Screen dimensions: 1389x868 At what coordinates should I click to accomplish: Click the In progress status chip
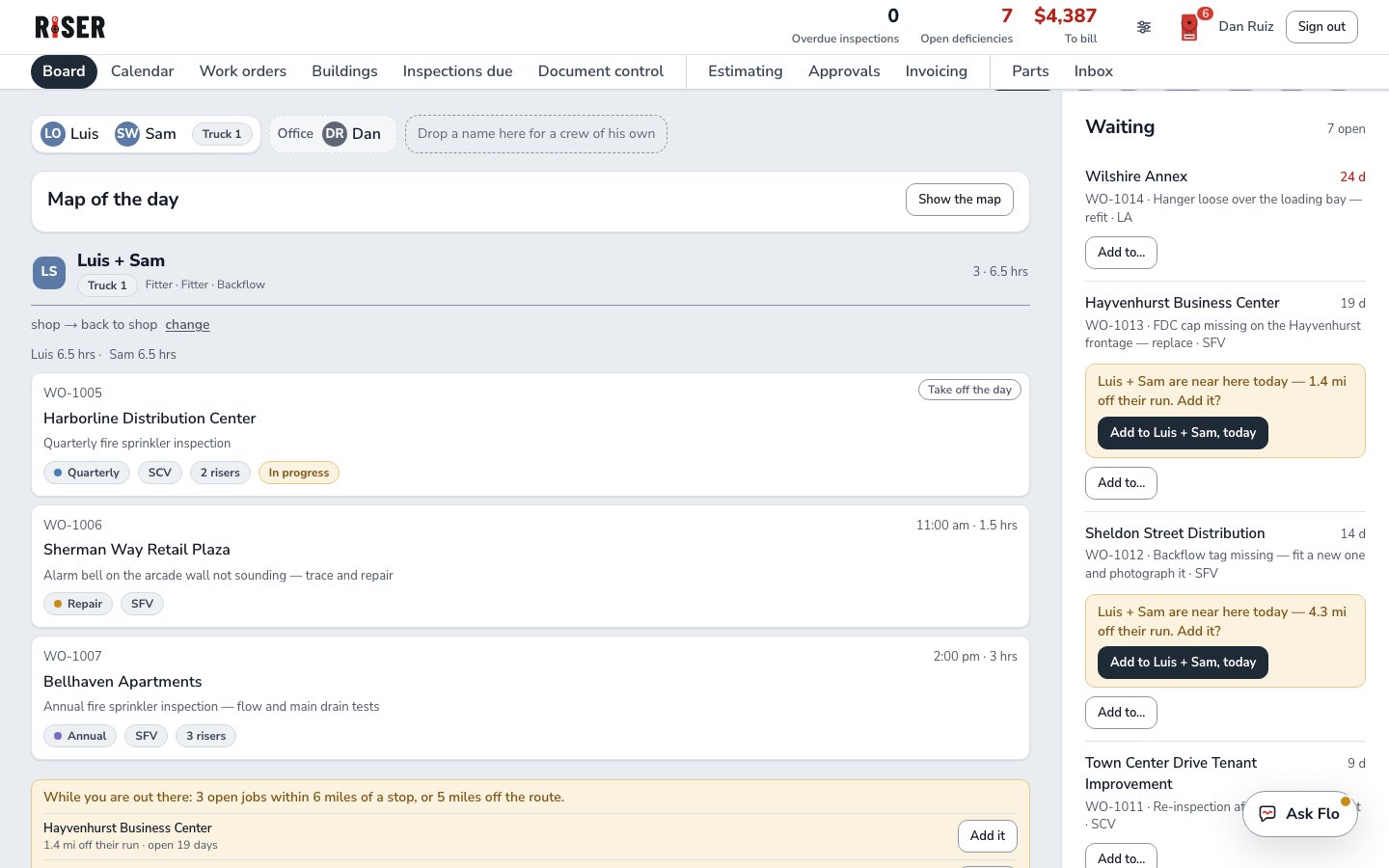(299, 473)
